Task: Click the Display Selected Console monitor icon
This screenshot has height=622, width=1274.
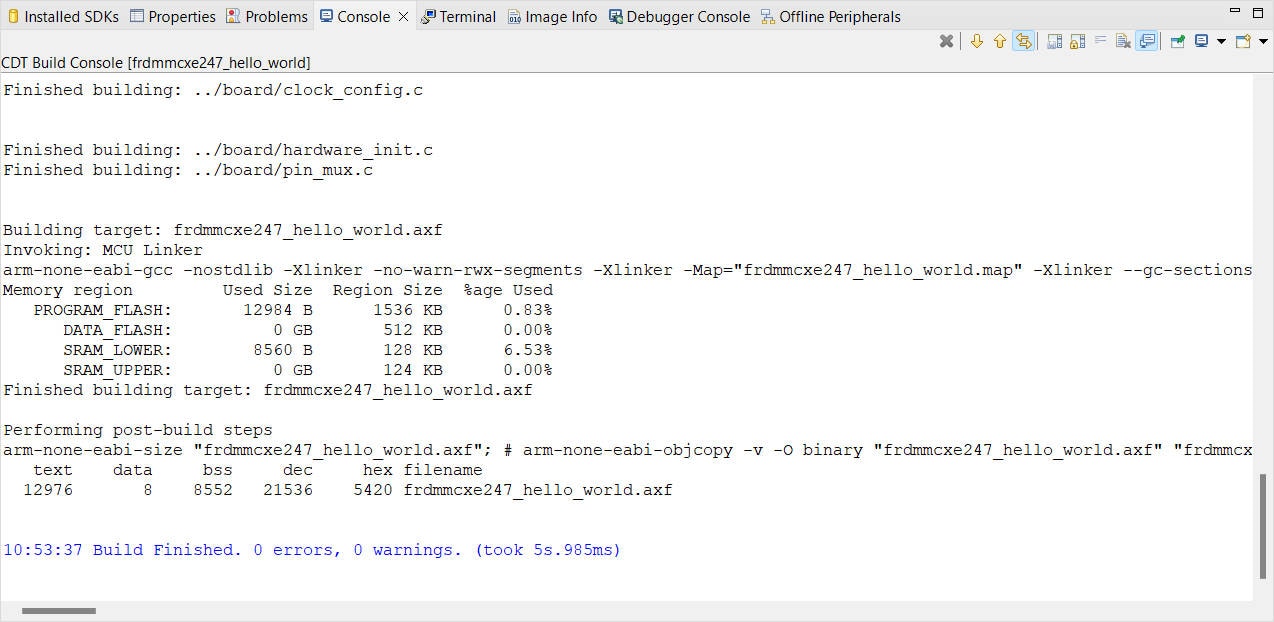Action: [x=1201, y=42]
